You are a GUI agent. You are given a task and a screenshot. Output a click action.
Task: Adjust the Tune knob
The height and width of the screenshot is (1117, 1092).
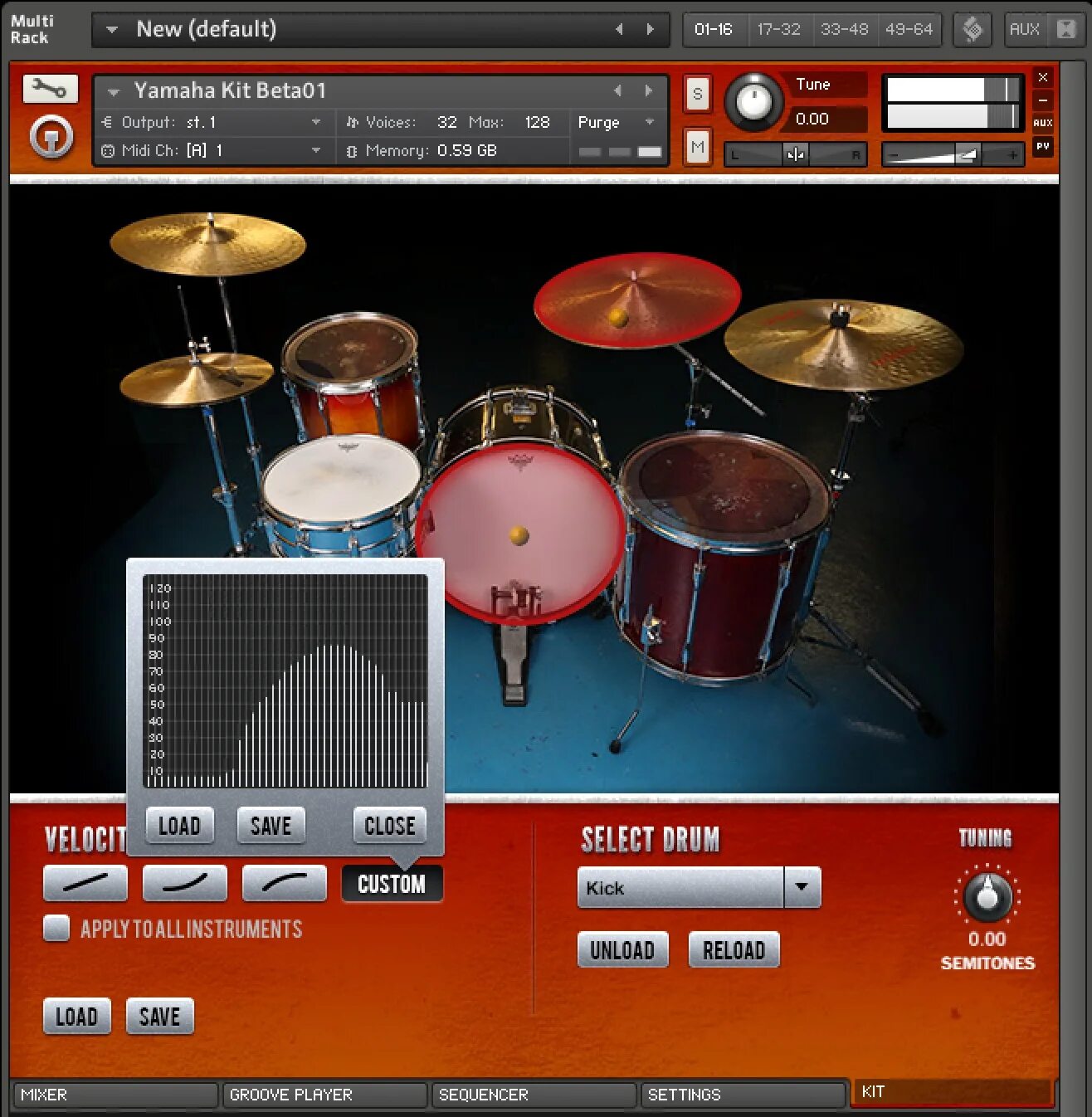pyautogui.click(x=753, y=102)
